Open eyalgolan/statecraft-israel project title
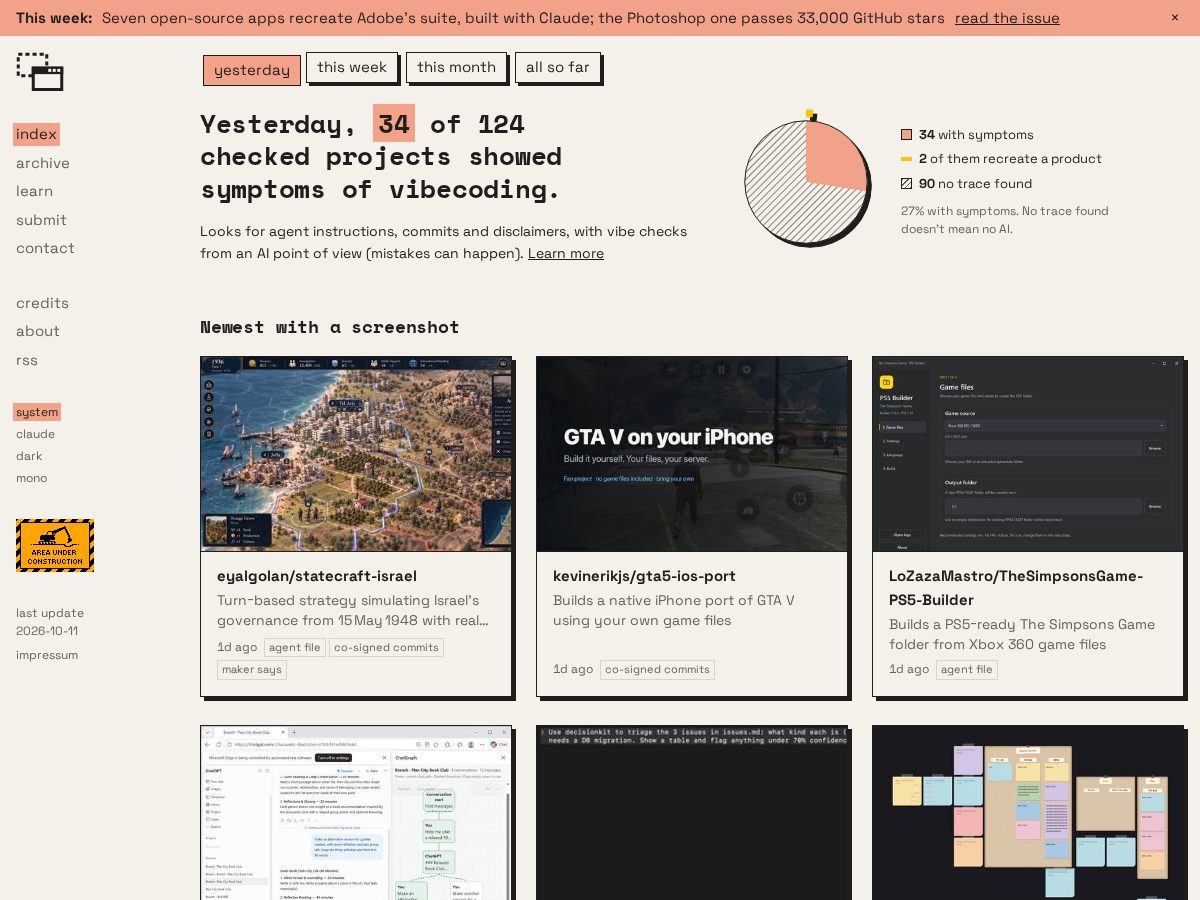Image resolution: width=1200 pixels, height=900 pixels. tap(317, 576)
